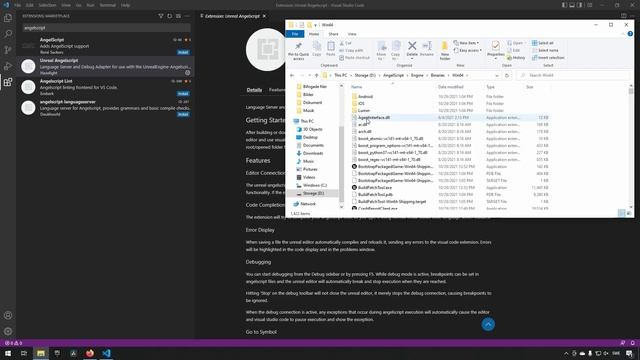Select the Android folder in file list
This screenshot has width=640, height=360.
point(365,97)
